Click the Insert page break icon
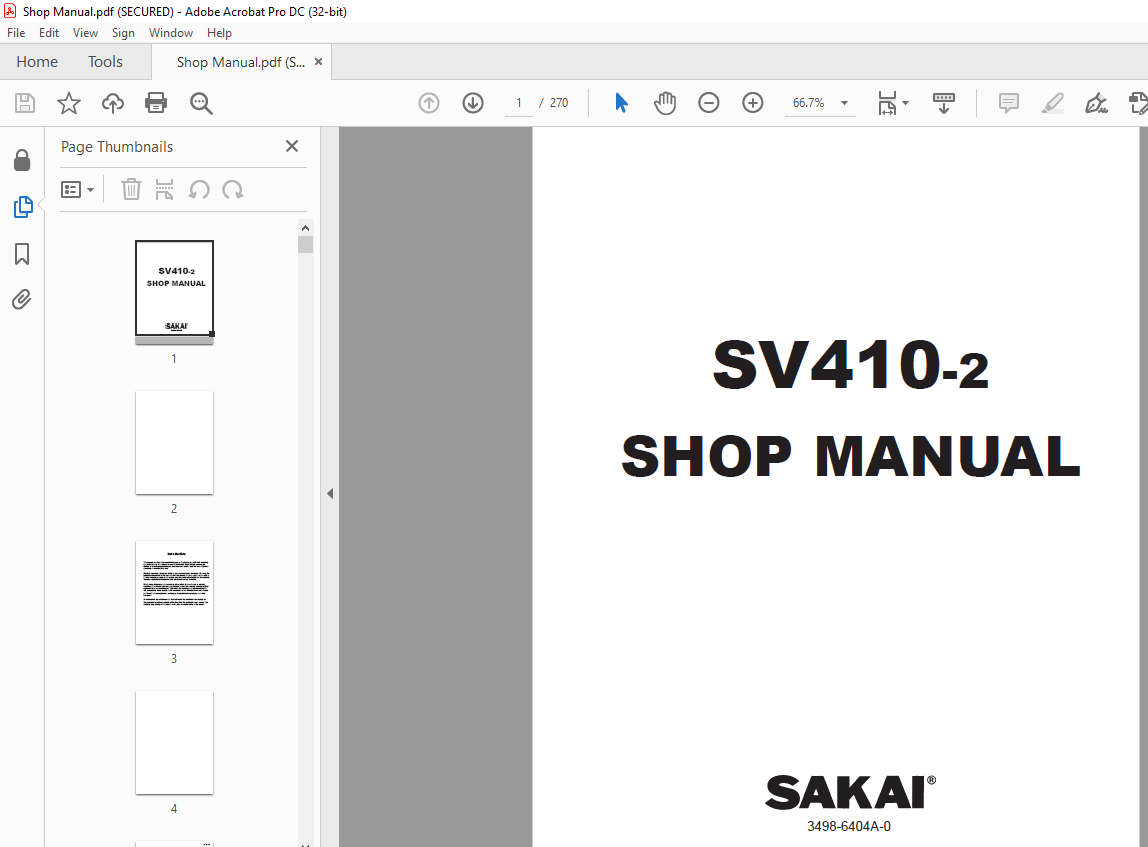 [165, 190]
